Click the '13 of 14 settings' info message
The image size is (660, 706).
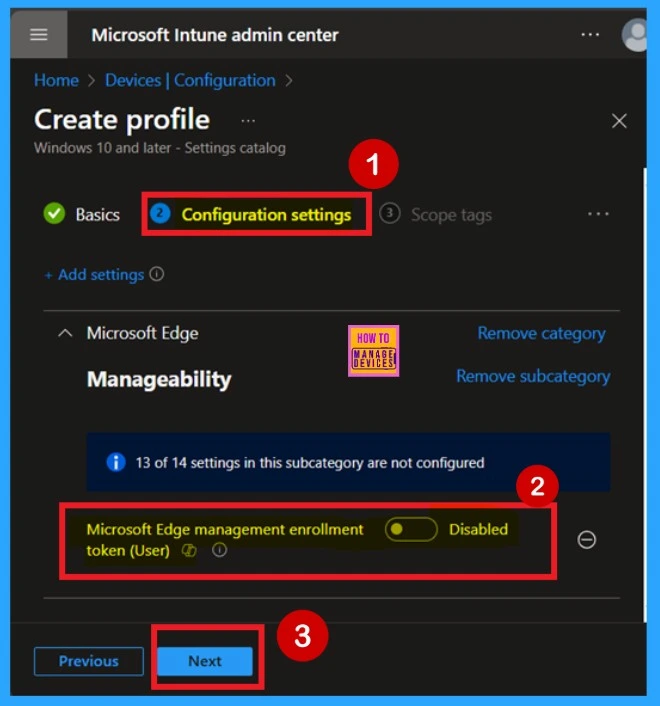[310, 463]
